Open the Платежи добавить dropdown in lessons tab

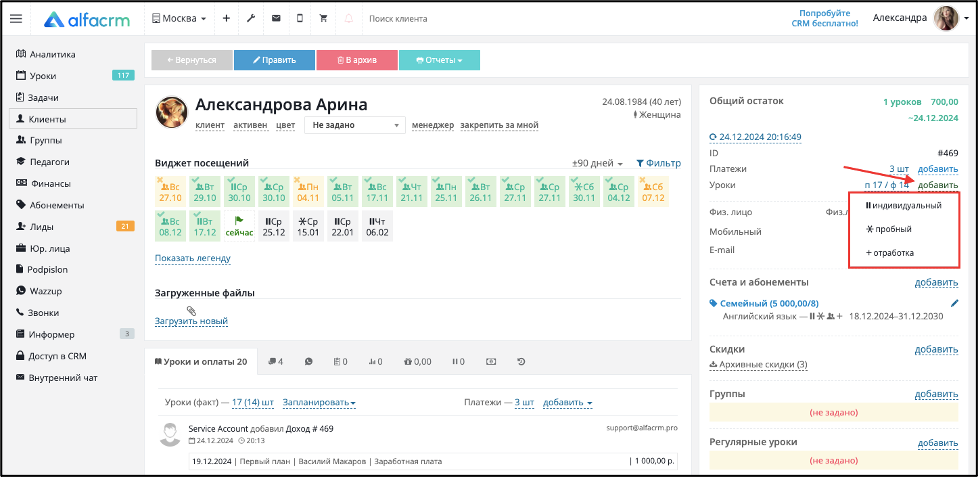pyautogui.click(x=568, y=403)
